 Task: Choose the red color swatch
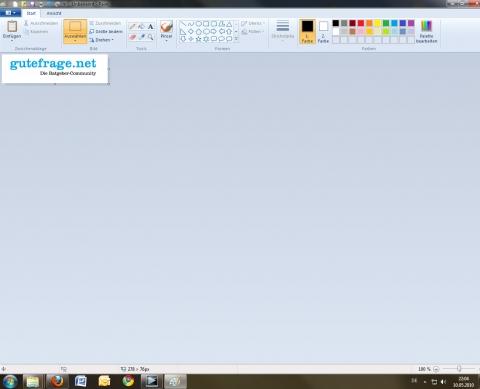361,23
